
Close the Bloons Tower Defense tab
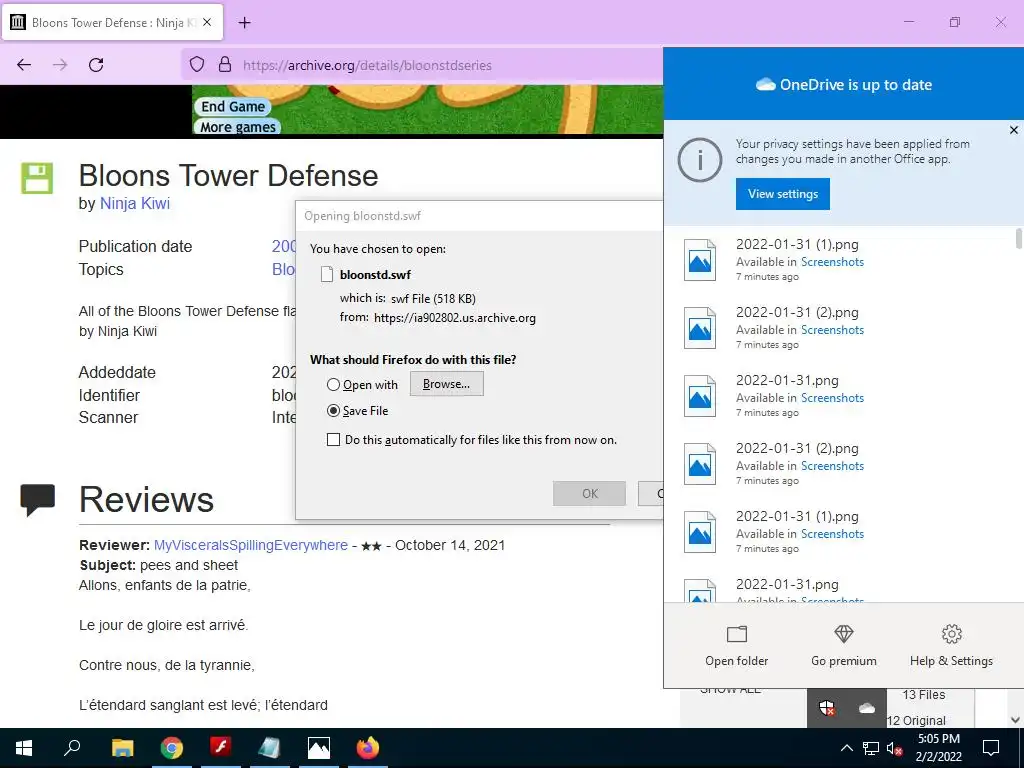207,22
